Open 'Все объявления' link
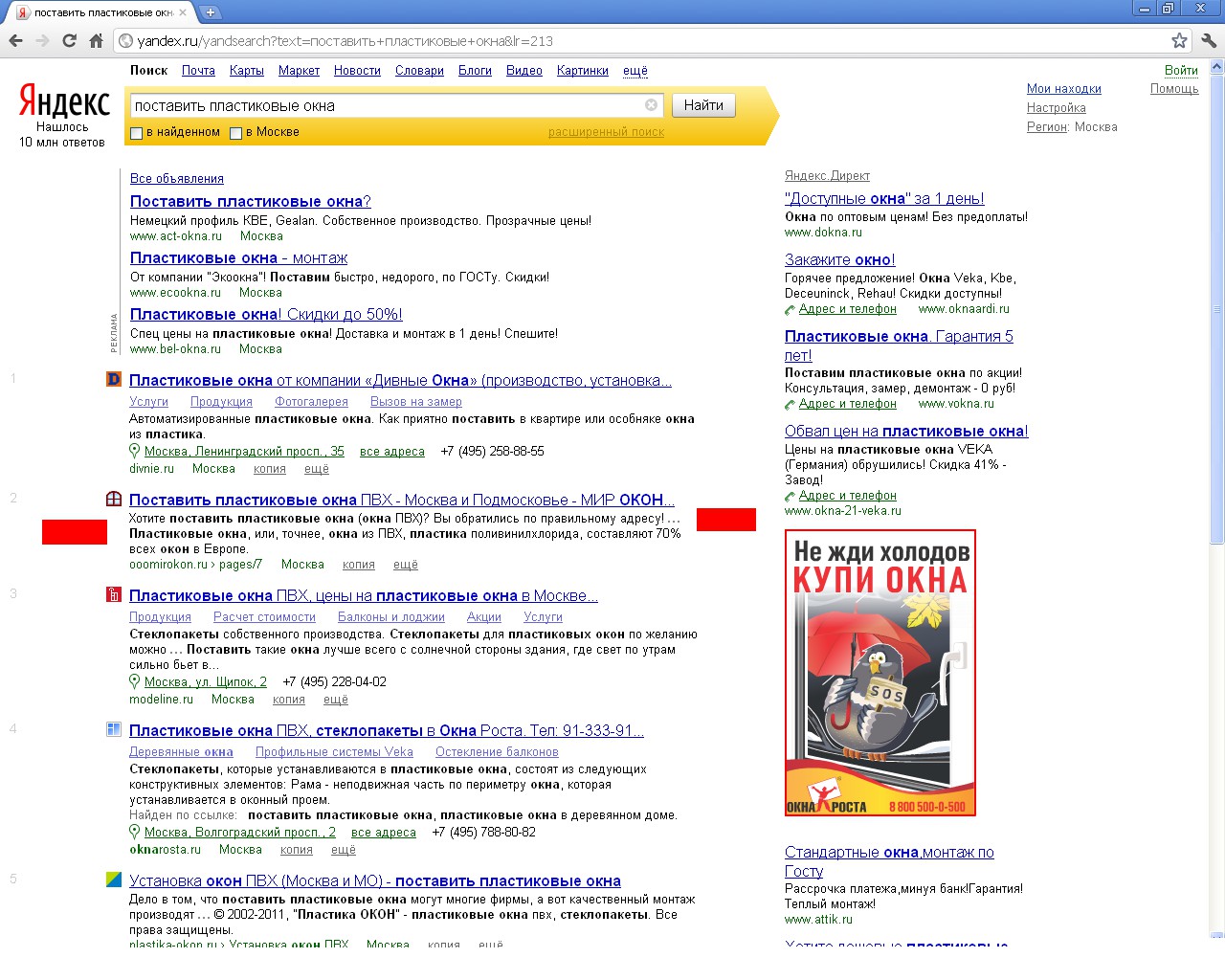Viewport: 1225px width, 980px height. (177, 179)
